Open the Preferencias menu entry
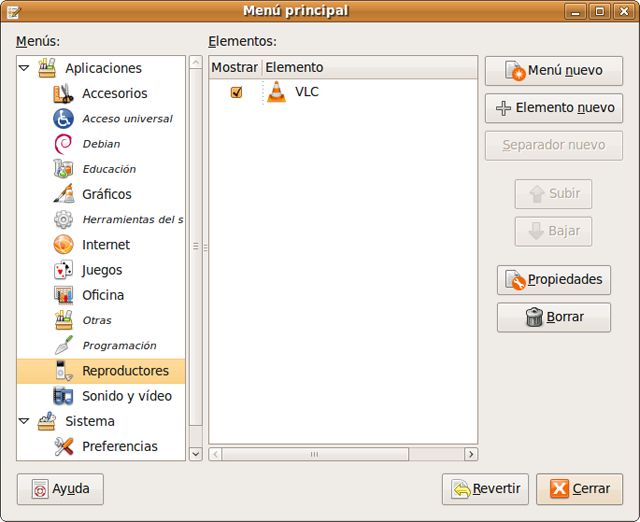The height and width of the screenshot is (522, 640). tap(119, 446)
